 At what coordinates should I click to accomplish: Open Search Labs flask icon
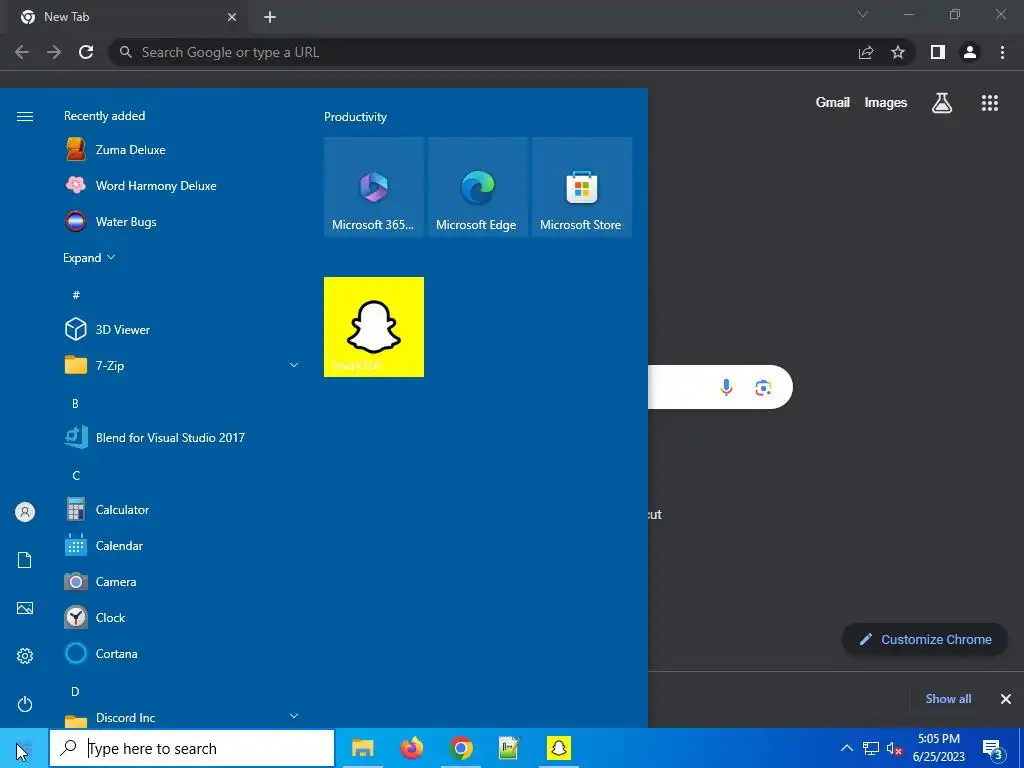[x=942, y=103]
